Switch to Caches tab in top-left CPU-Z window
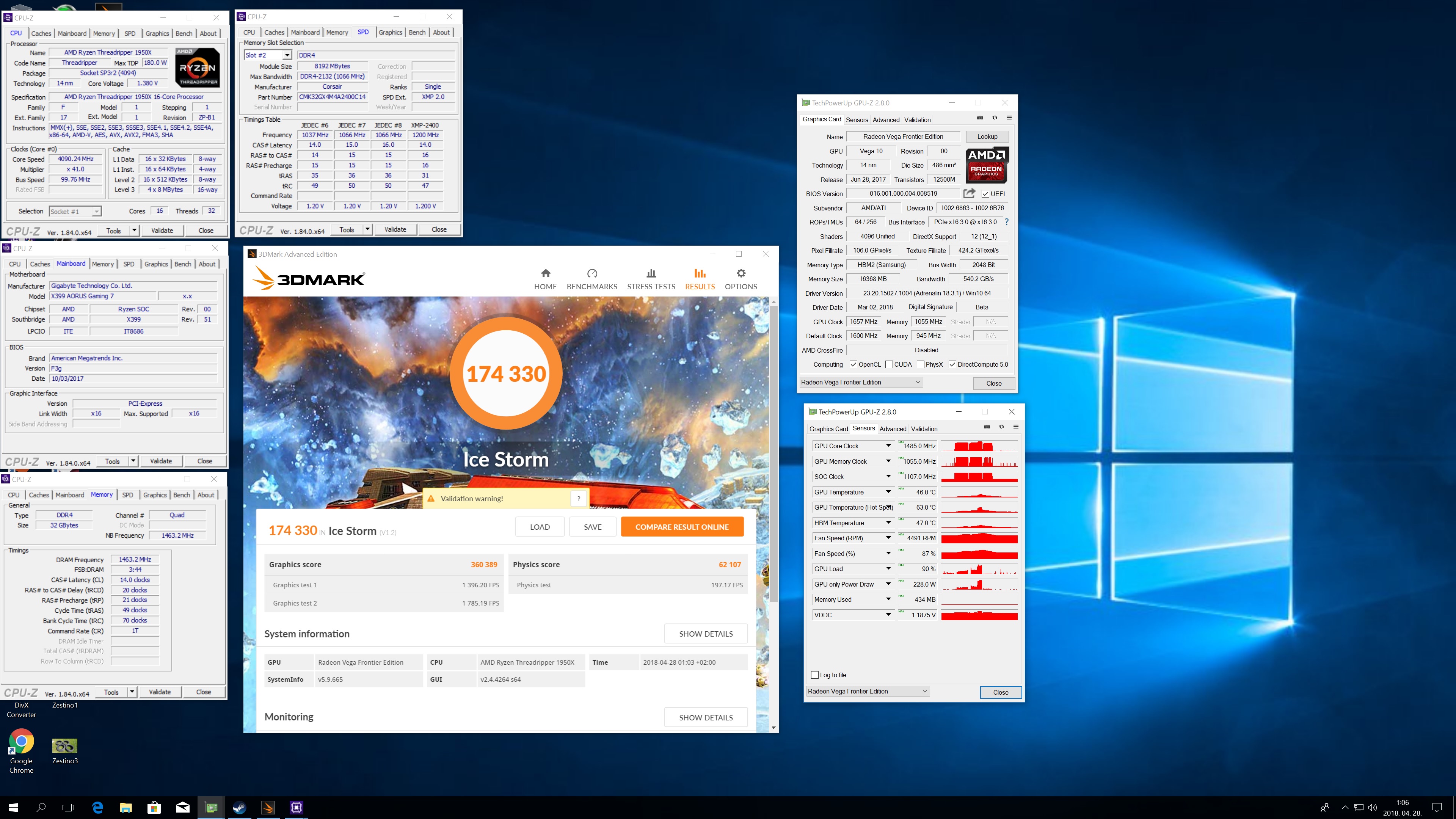This screenshot has width=1456, height=819. coord(41,33)
